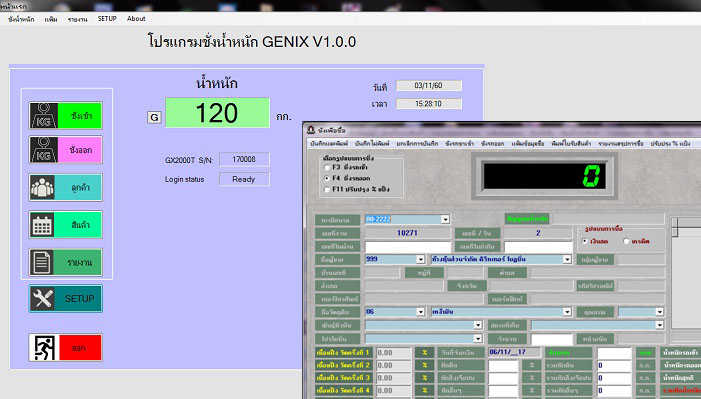Click the 10271 number value

(x=407, y=233)
